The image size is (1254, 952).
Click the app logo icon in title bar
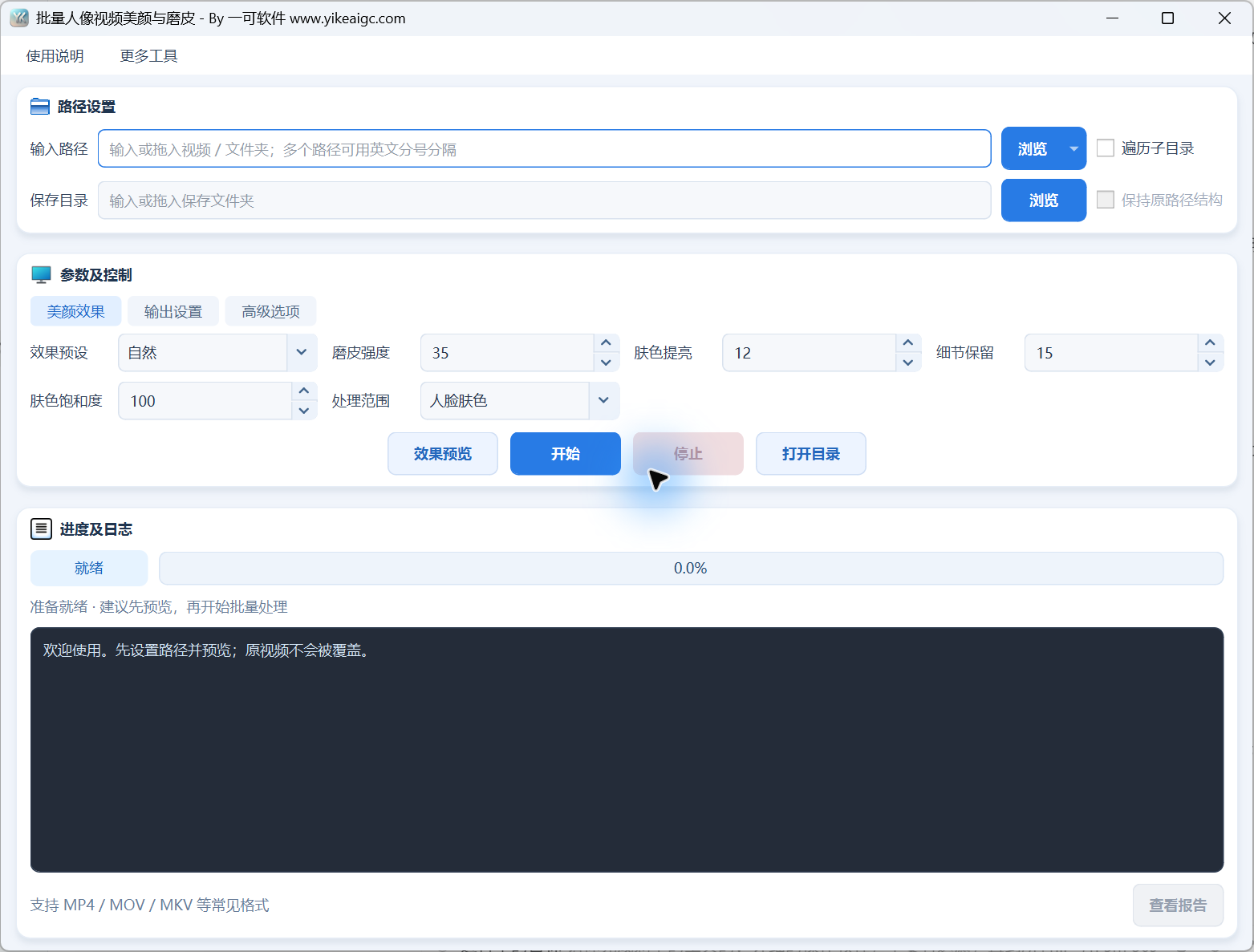pos(19,18)
